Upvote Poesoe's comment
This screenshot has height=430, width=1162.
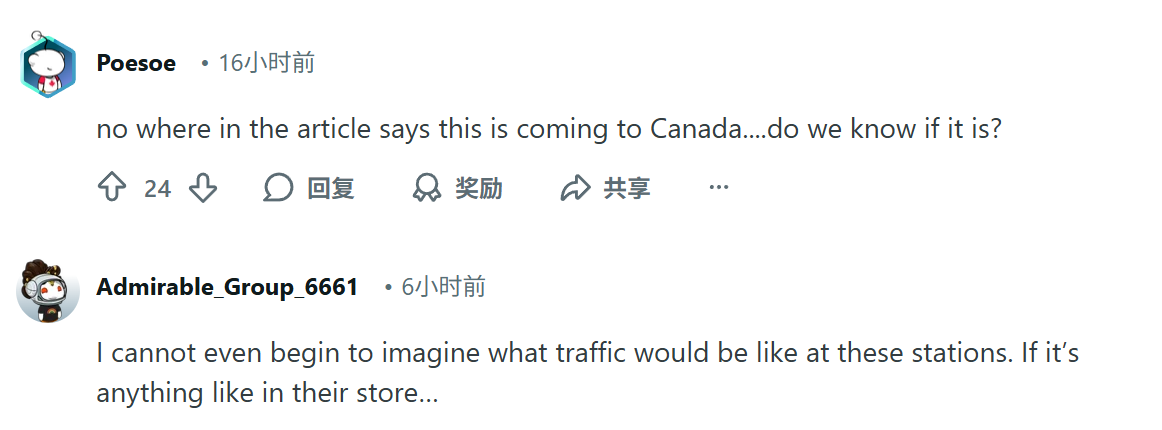pos(111,188)
